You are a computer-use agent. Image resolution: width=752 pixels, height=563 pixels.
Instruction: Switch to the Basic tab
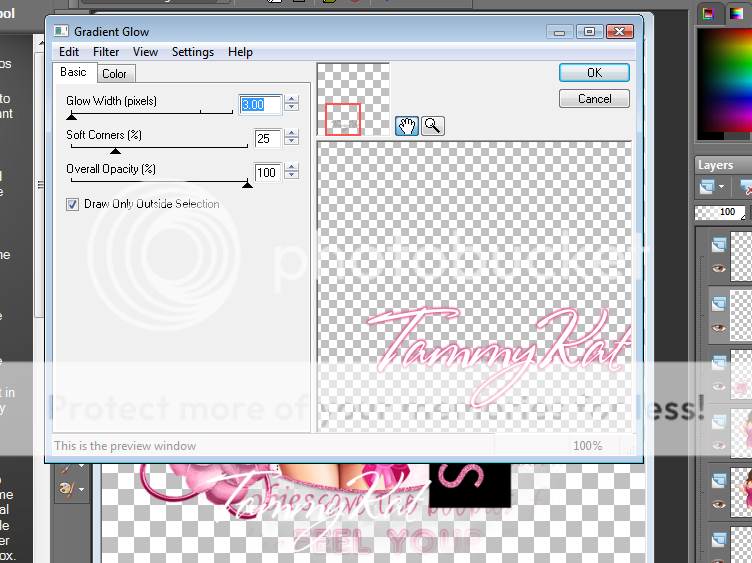tap(73, 72)
